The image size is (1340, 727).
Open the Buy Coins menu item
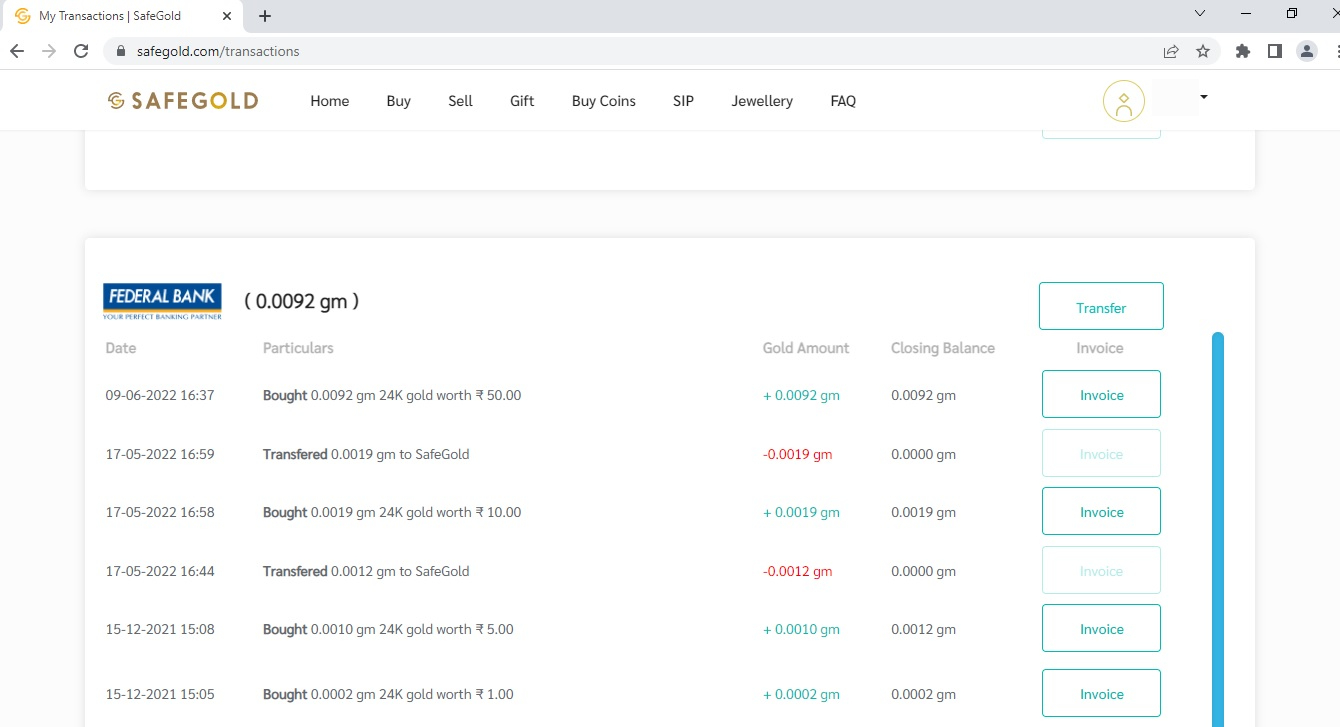603,101
